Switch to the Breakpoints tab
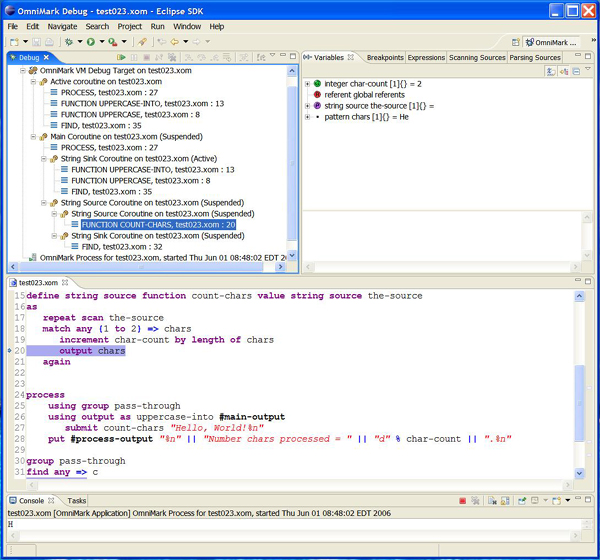600x560 pixels. click(385, 57)
